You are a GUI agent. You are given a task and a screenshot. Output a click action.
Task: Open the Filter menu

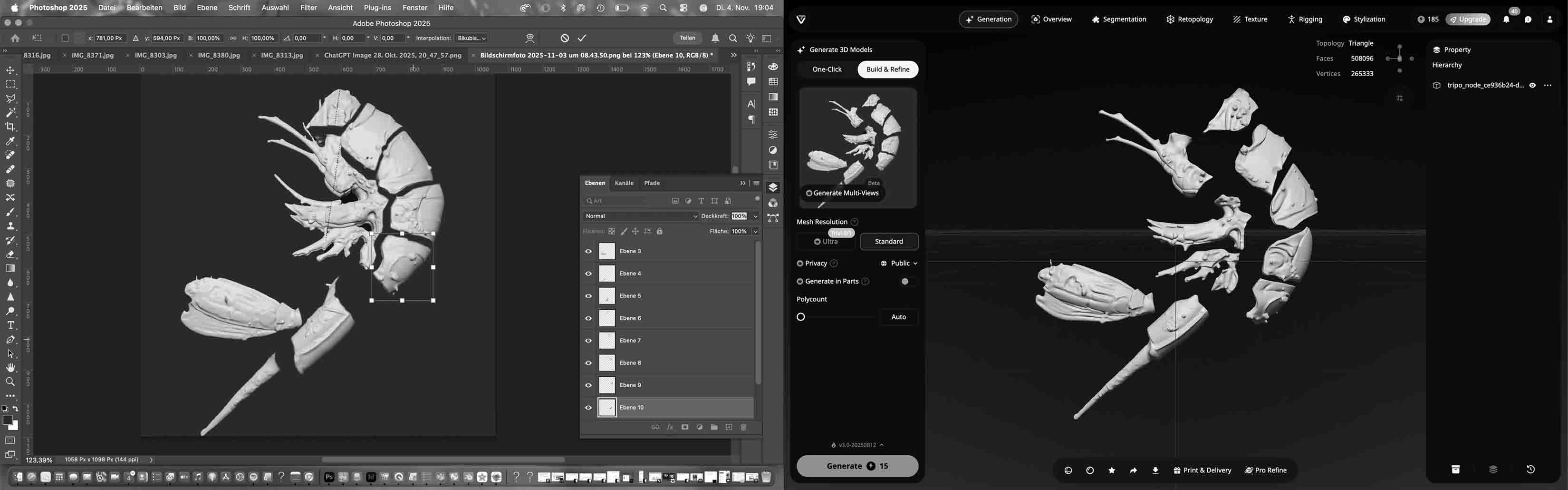pos(308,8)
